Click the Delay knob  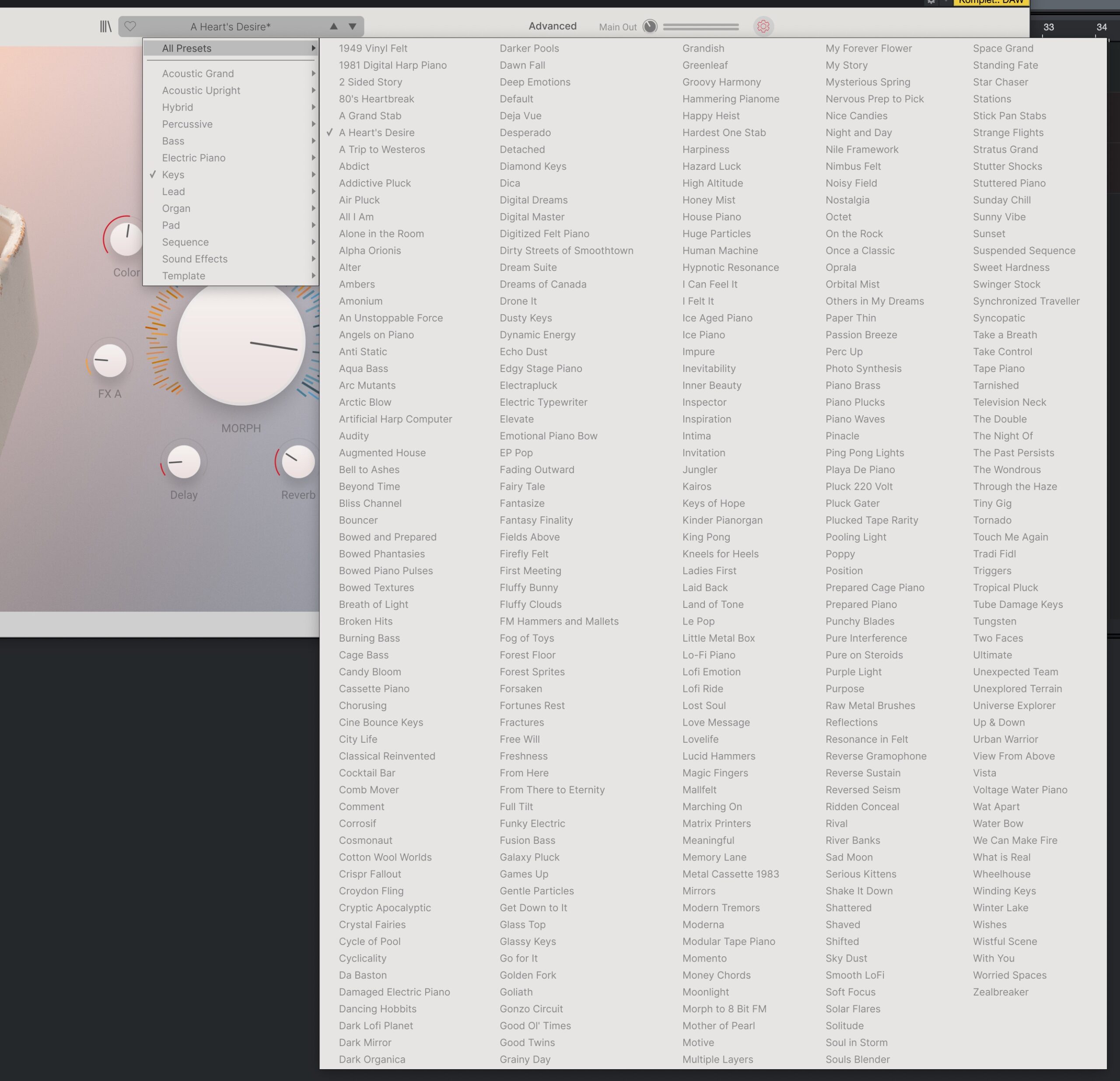183,462
